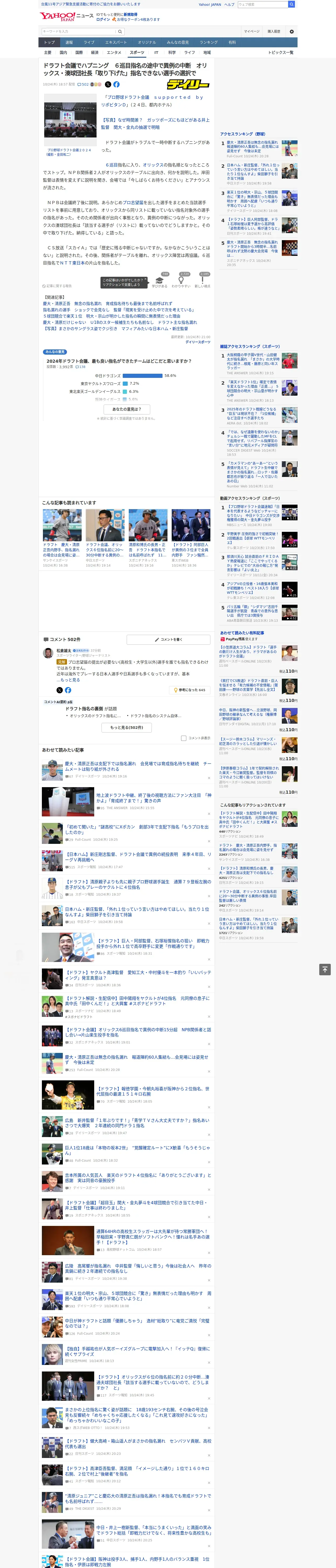Click the 中日ドラゴンズ poll bar
The height and width of the screenshot is (1568, 336).
point(143,376)
